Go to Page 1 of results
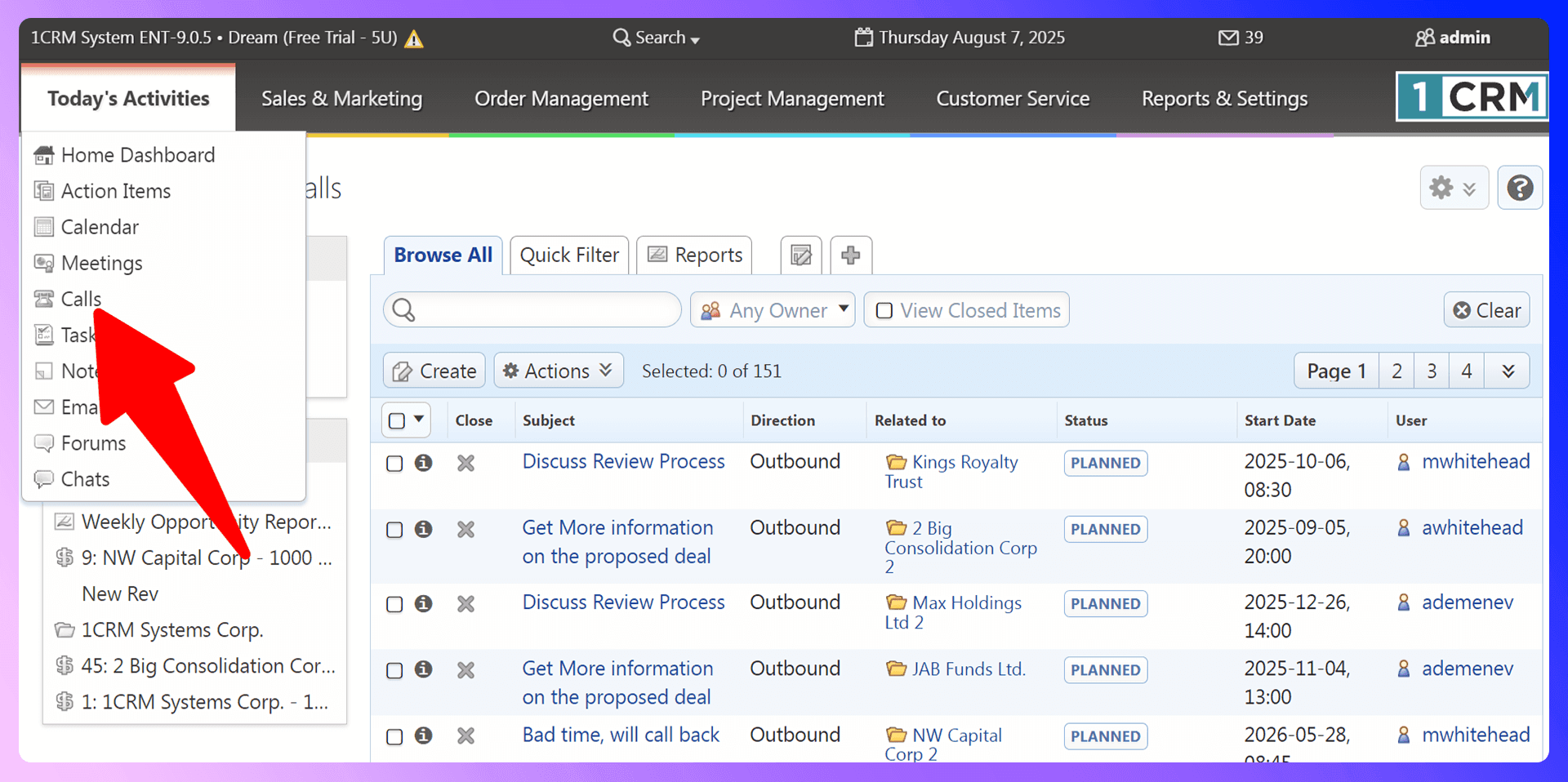 coord(1336,371)
